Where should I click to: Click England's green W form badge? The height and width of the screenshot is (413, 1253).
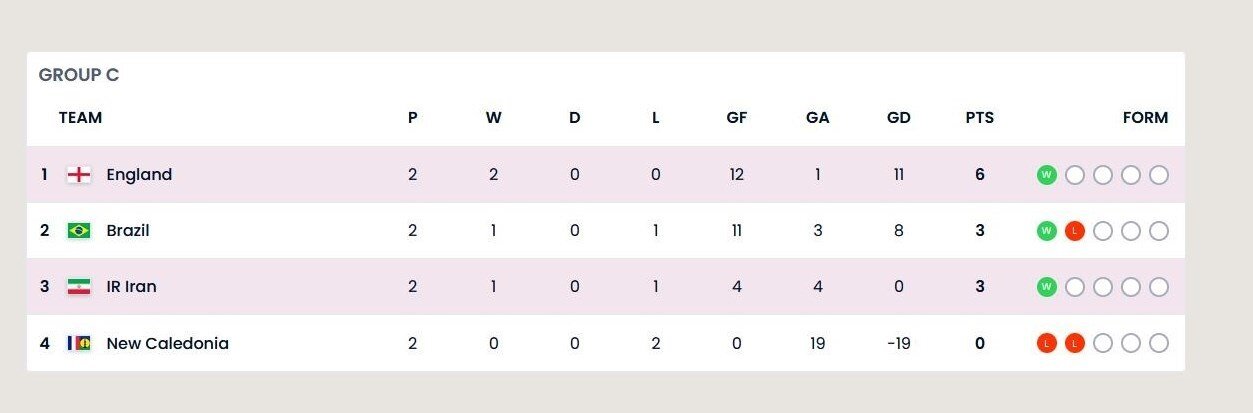pyautogui.click(x=1047, y=175)
